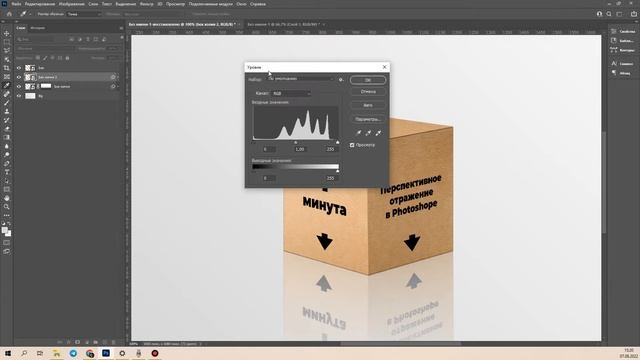Hide the topmost layer via eye icon
Viewport: 640px width, 360px height.
tap(19, 68)
